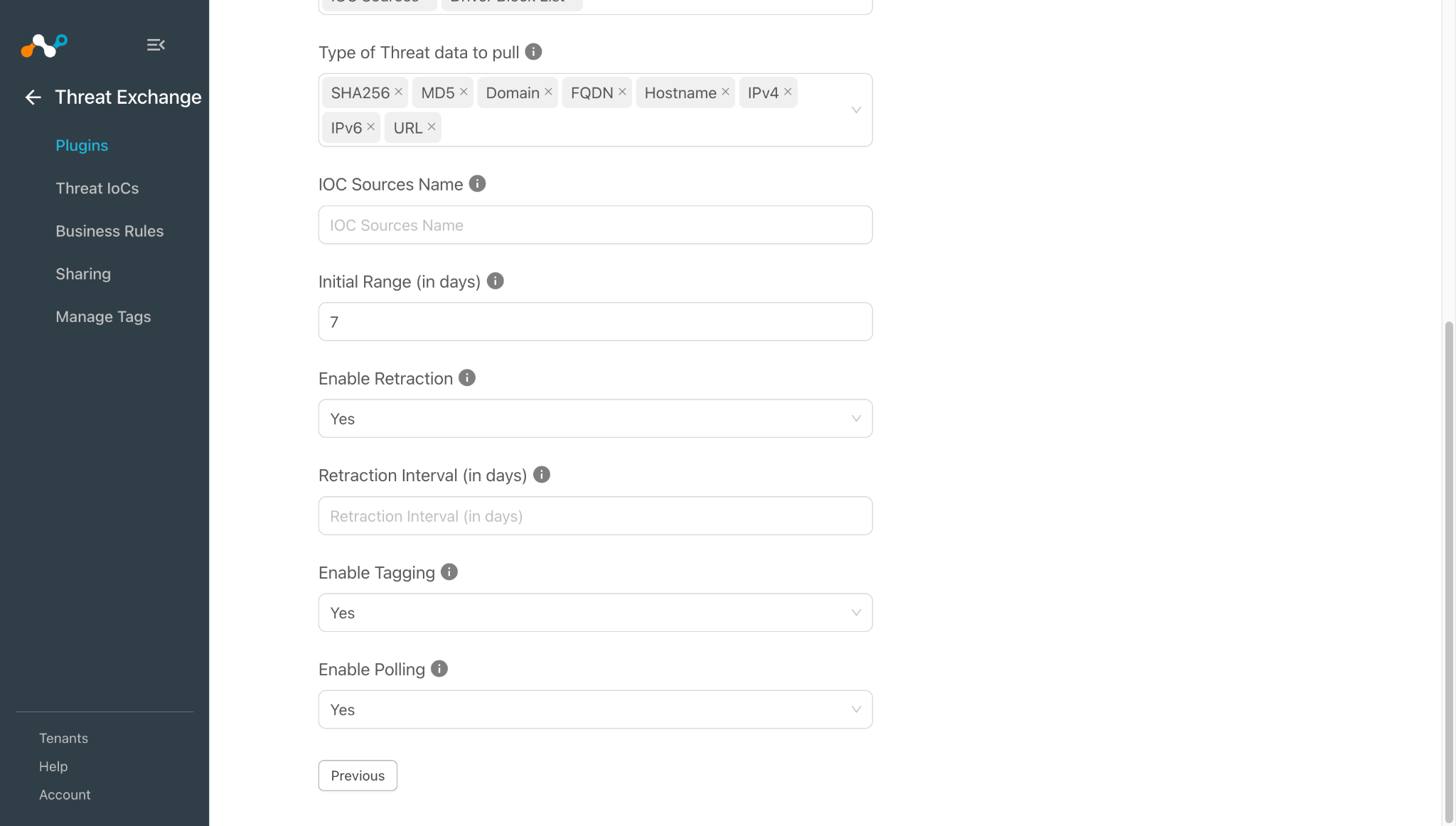Show info for Enable Retraction
This screenshot has height=826, width=1456.
click(467, 378)
